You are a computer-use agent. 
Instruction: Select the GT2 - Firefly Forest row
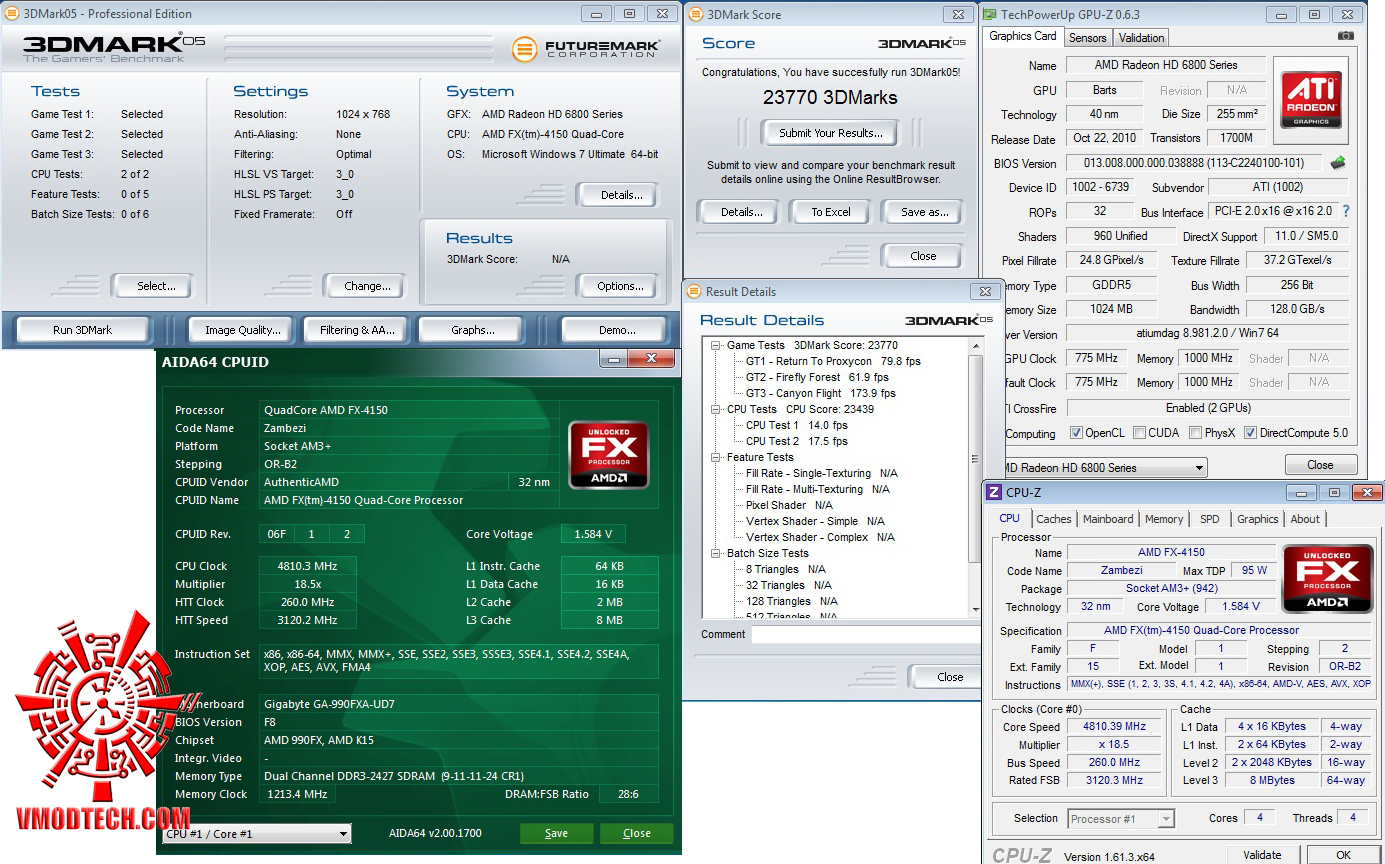pos(817,377)
